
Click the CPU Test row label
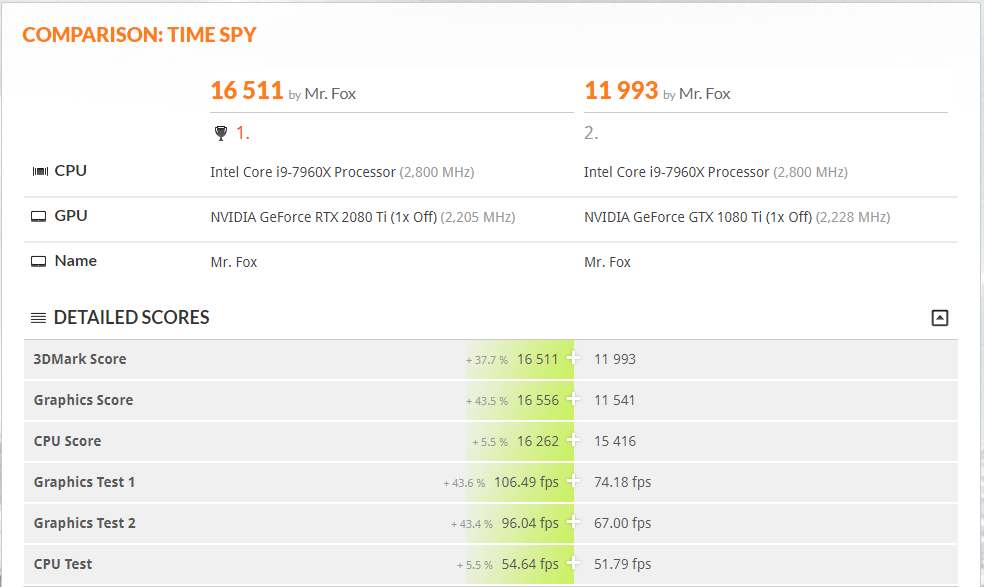(x=63, y=564)
